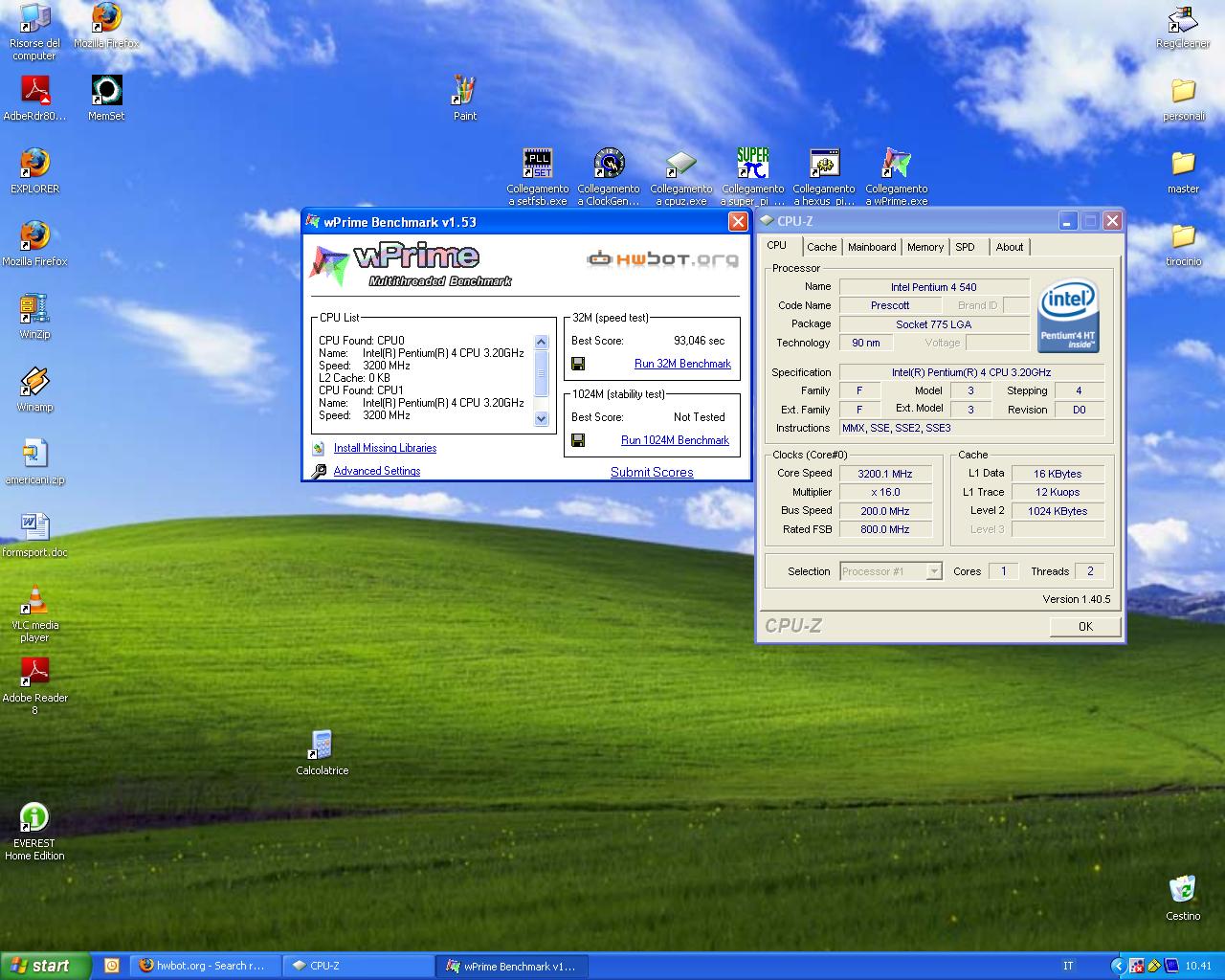This screenshot has height=980, width=1225.
Task: Open Collegamento a cpuz.exe shortcut
Action: (680, 177)
